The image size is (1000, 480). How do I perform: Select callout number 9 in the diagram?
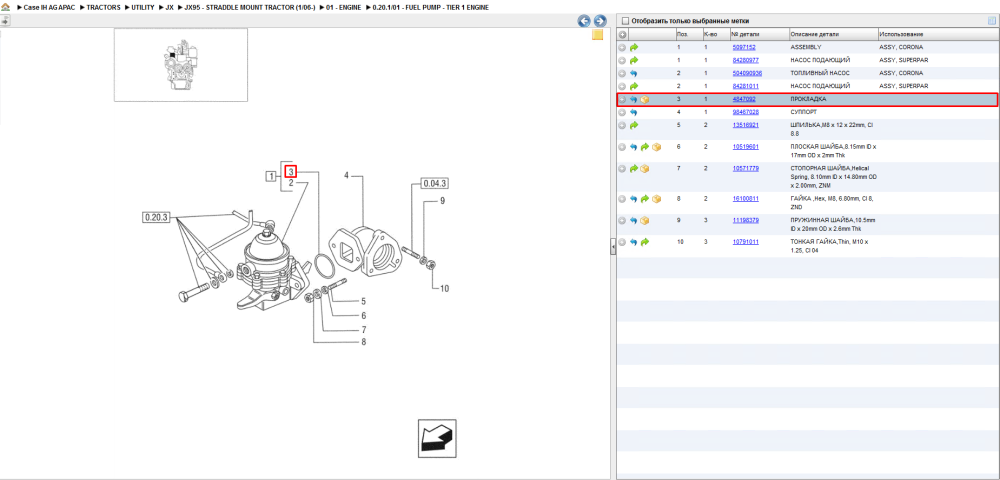coord(442,201)
